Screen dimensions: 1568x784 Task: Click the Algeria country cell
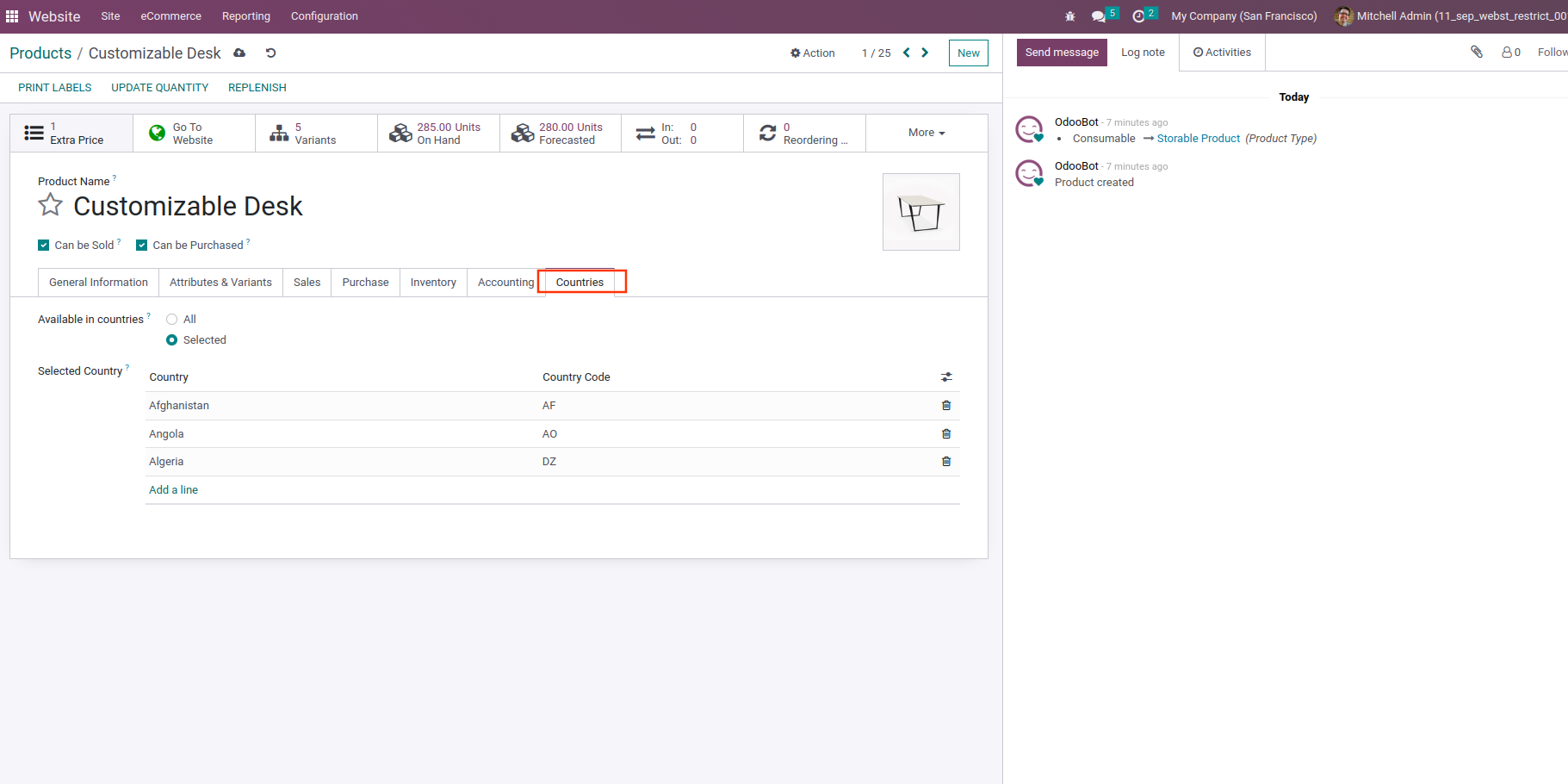(x=166, y=462)
